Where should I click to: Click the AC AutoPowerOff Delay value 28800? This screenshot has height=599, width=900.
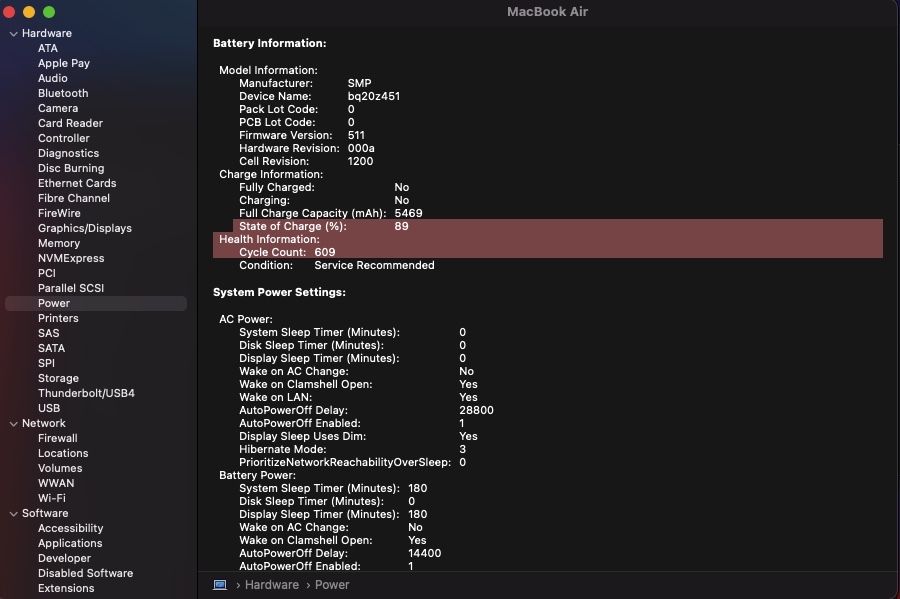point(476,410)
